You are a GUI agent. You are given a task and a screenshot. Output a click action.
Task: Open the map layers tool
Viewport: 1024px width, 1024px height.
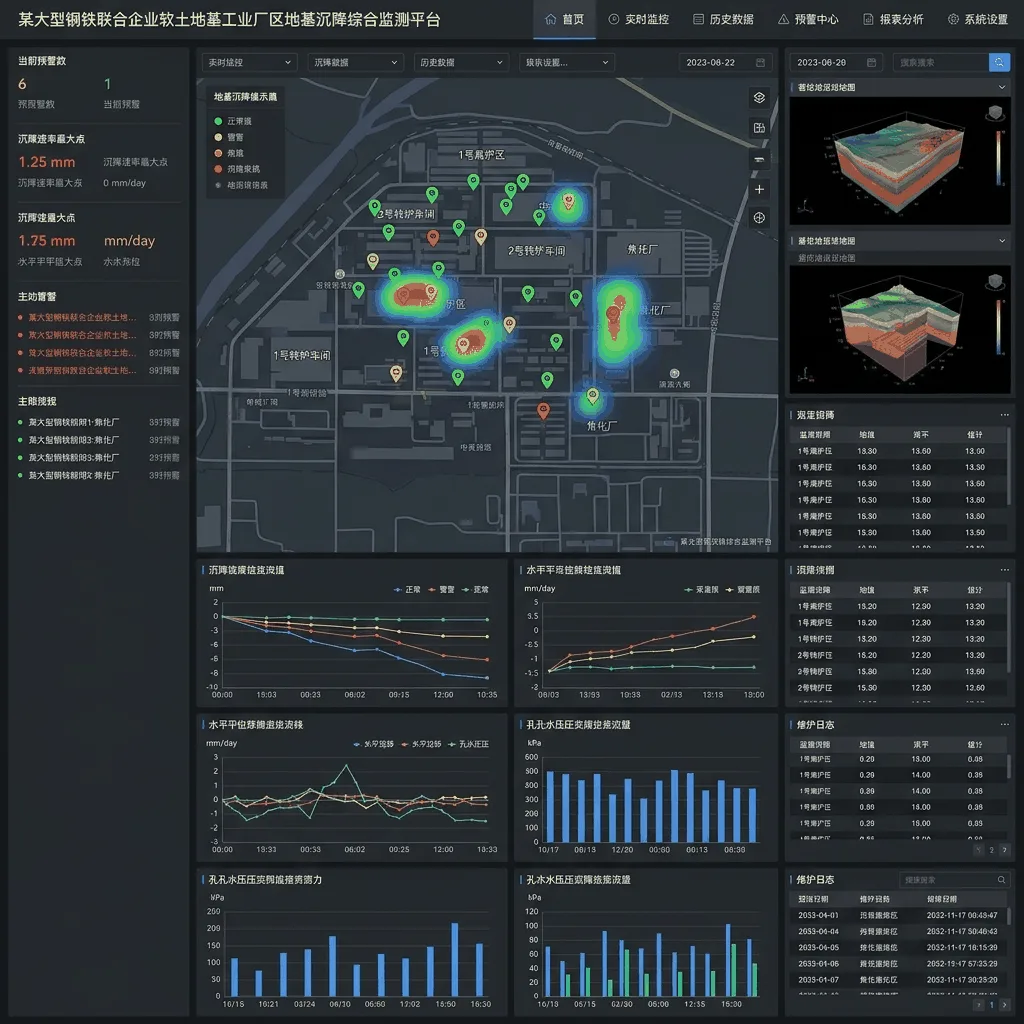coord(759,97)
